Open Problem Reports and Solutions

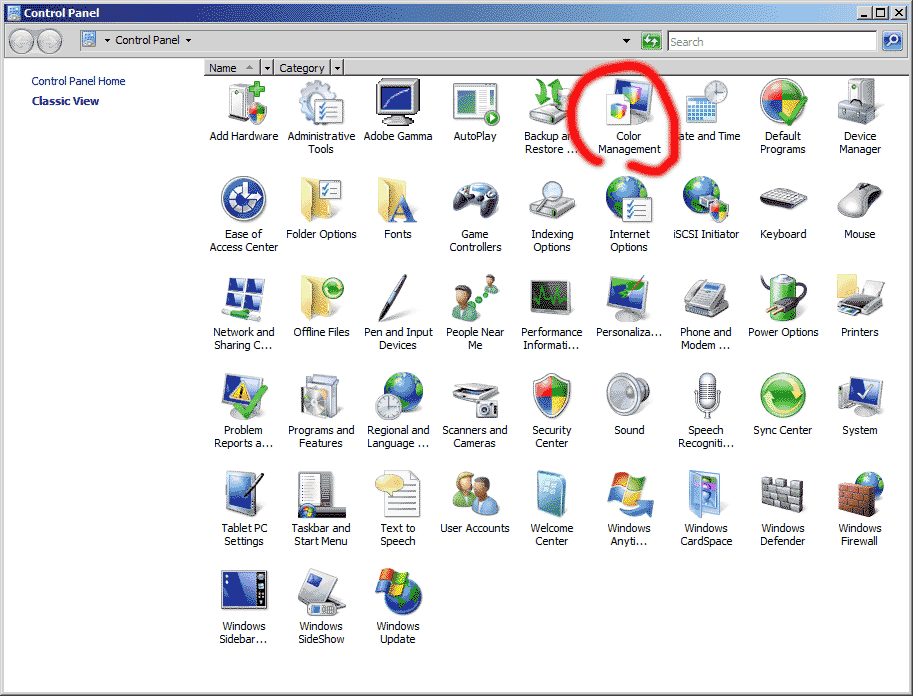(243, 411)
